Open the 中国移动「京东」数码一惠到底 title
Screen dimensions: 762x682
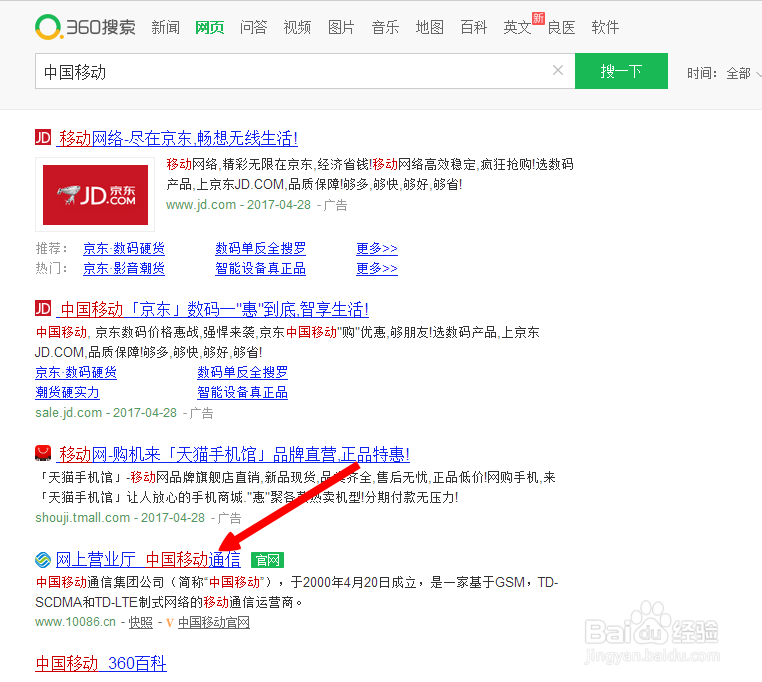point(213,309)
